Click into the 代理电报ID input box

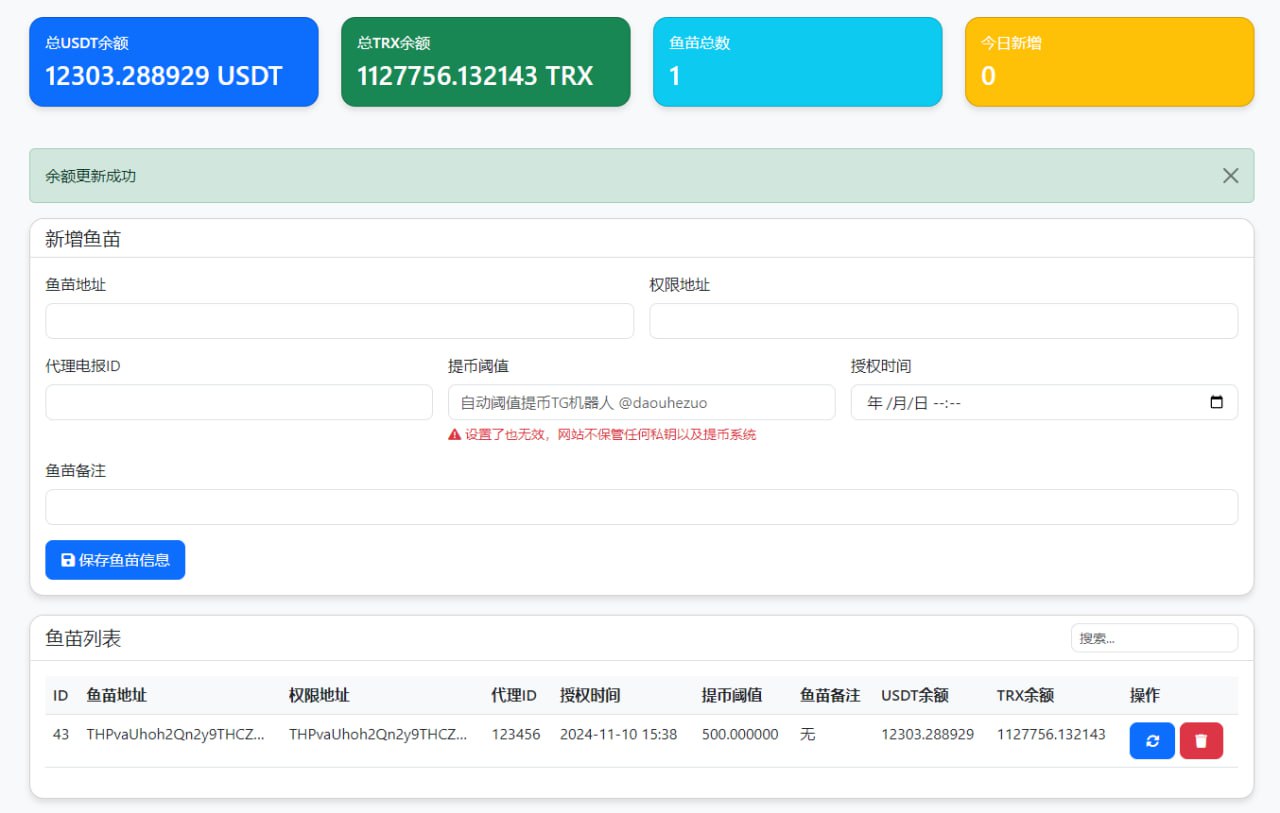pyautogui.click(x=238, y=402)
